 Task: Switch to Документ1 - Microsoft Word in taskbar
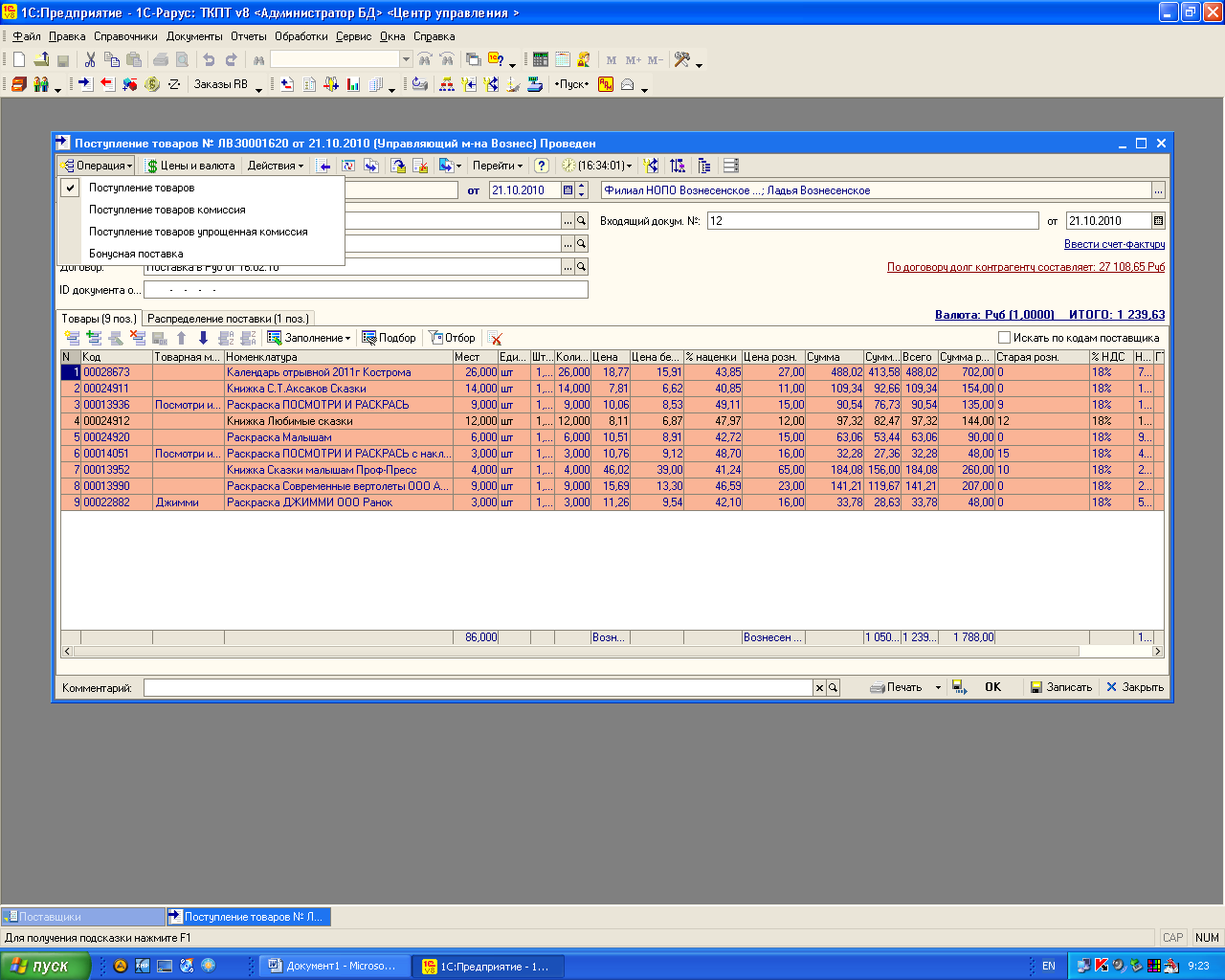[334, 966]
